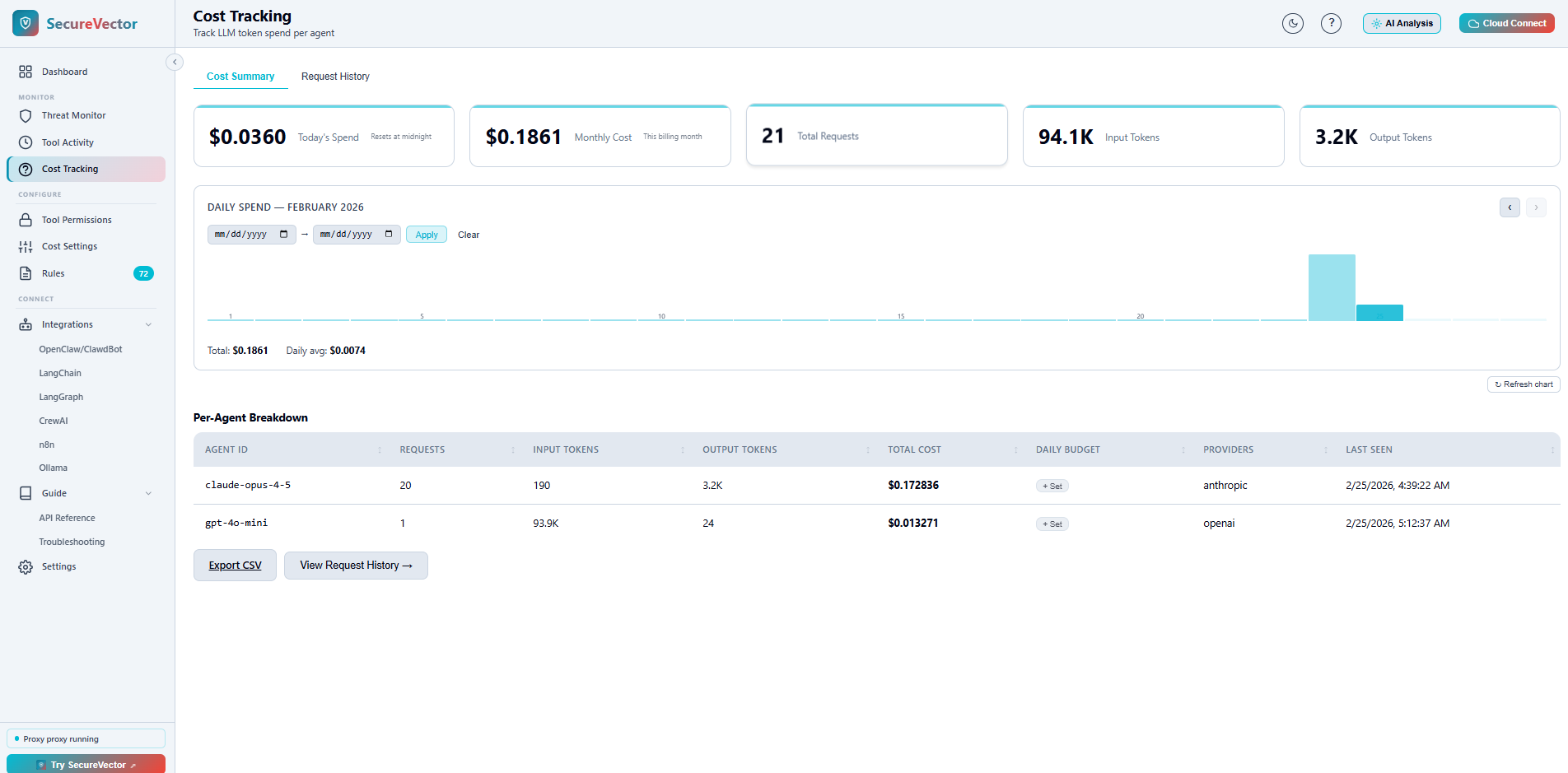
Task: Collapse the sidebar with arrow button
Action: coord(175,62)
